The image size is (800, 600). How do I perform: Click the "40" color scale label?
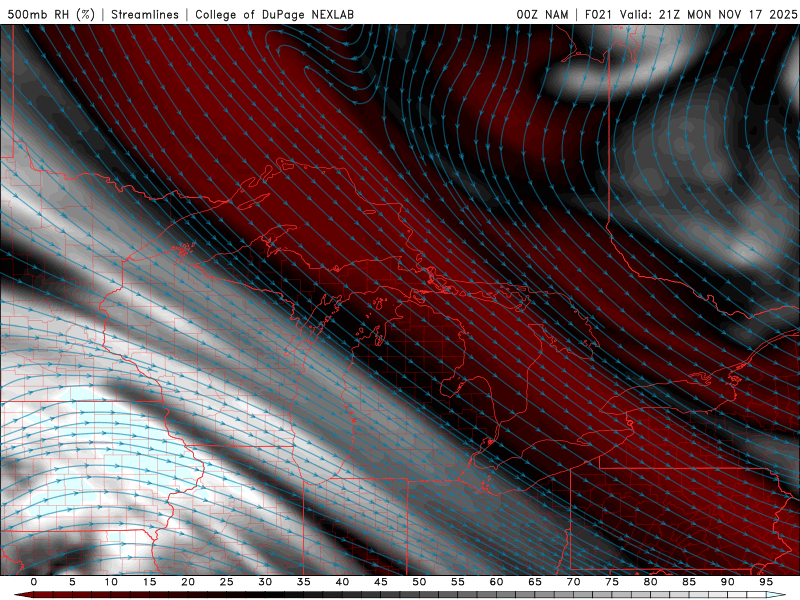click(x=342, y=582)
